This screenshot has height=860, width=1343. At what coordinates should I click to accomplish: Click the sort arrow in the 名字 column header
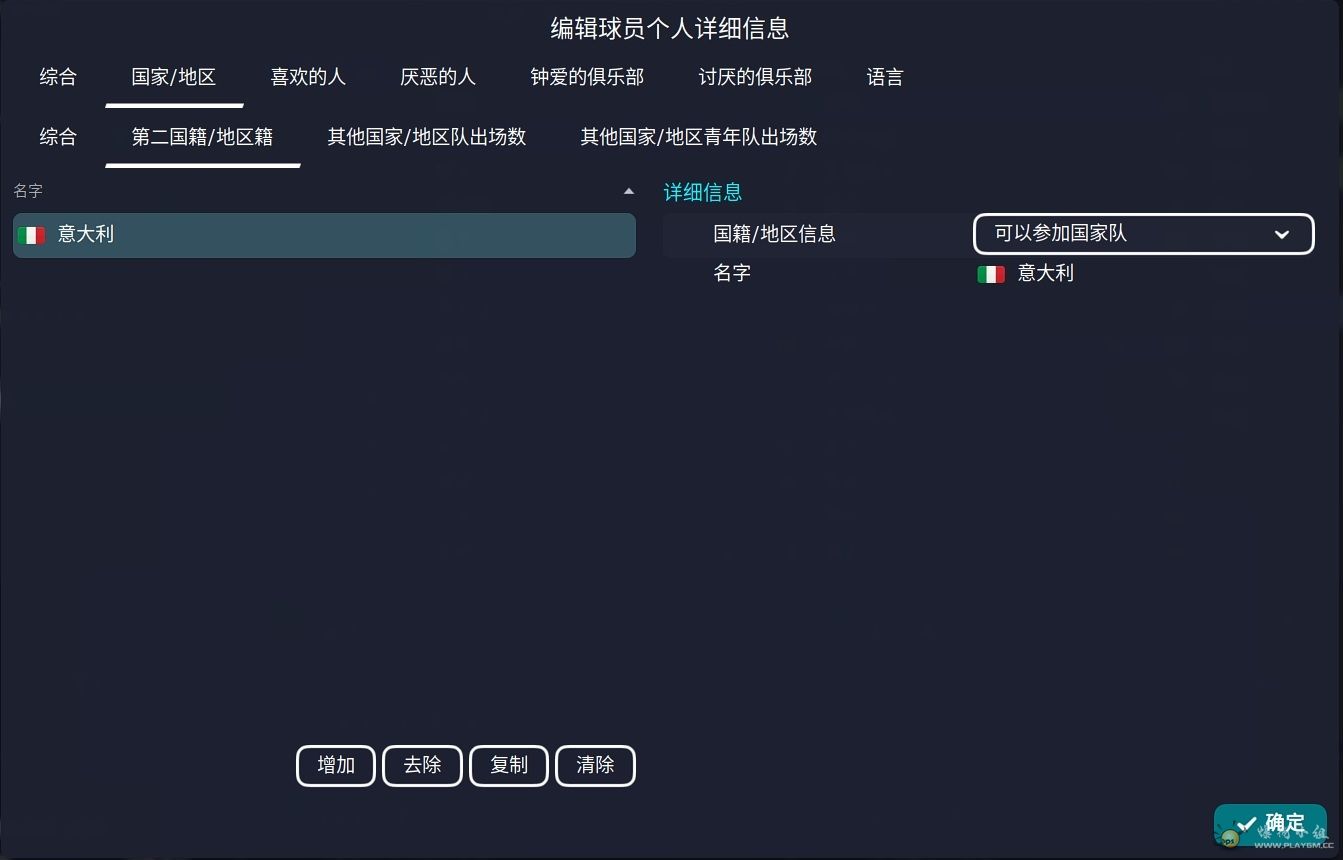(x=628, y=191)
